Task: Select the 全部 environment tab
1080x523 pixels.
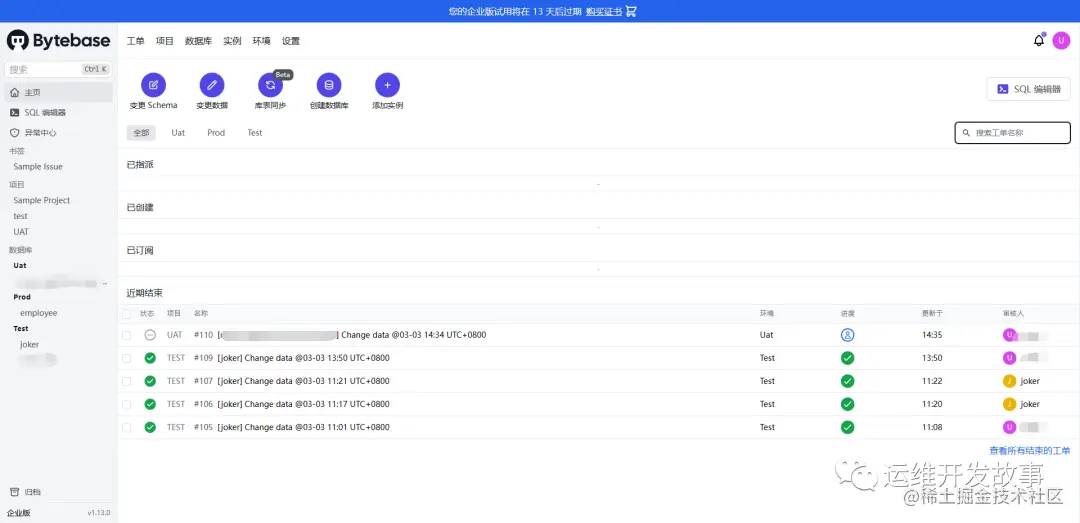Action: coord(141,132)
